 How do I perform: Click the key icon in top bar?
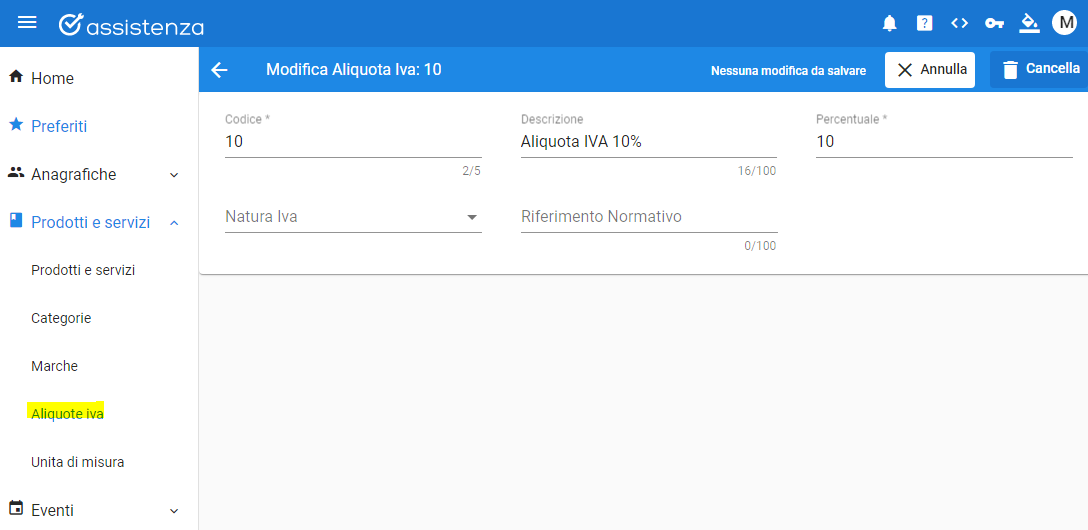pos(994,24)
